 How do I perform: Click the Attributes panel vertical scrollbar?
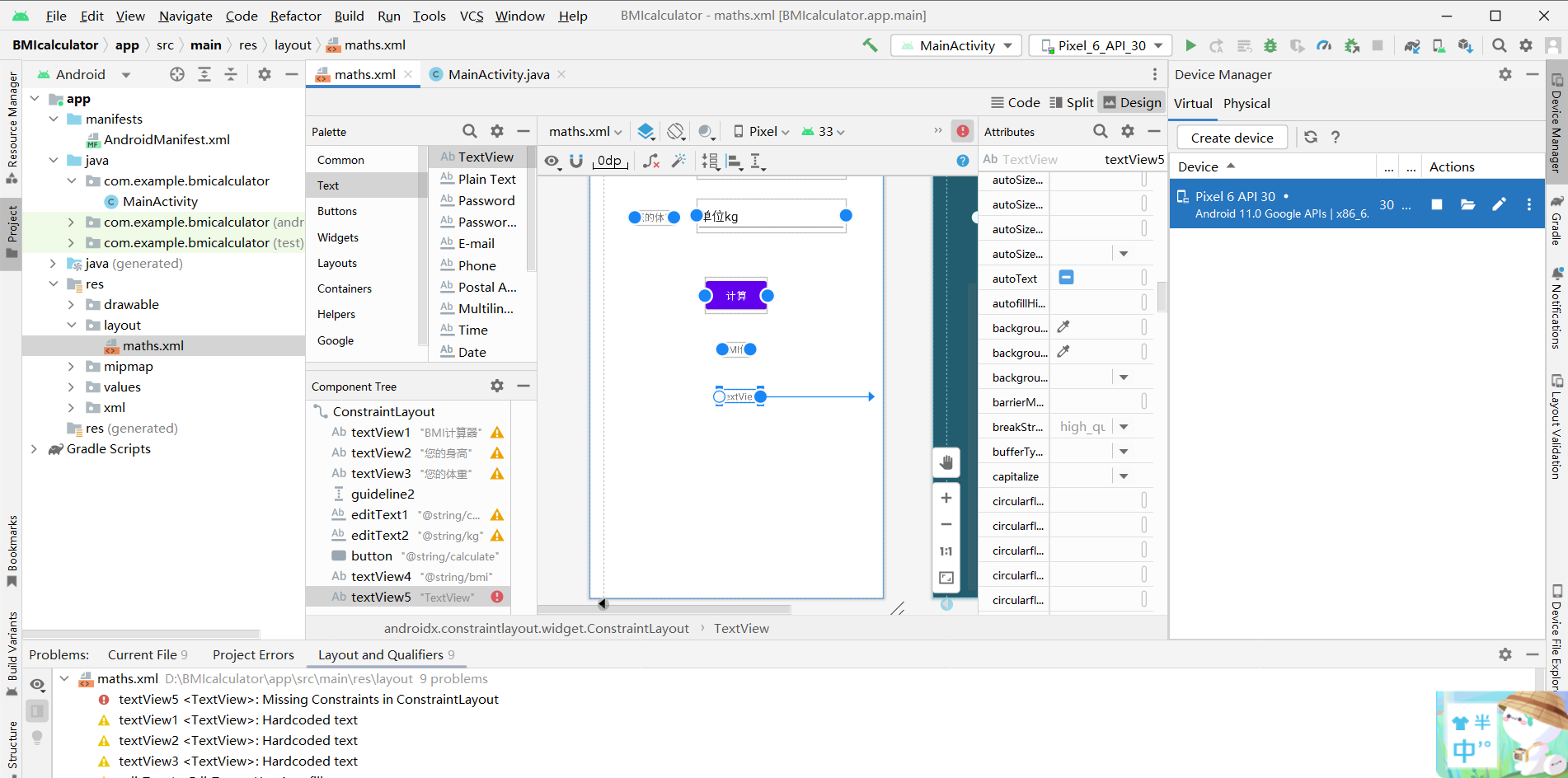(1162, 297)
